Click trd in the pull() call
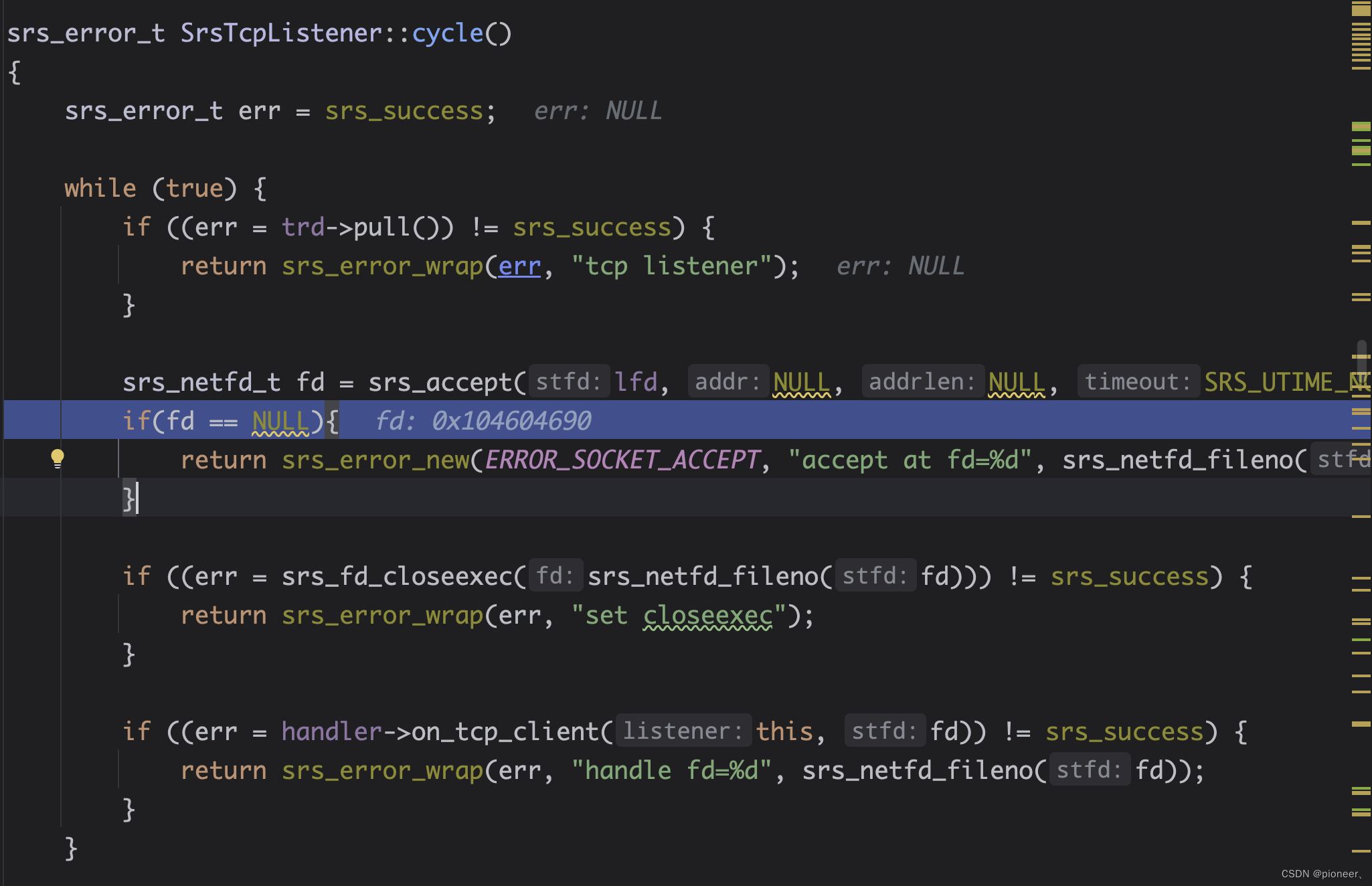The height and width of the screenshot is (886, 1372). coord(303,228)
